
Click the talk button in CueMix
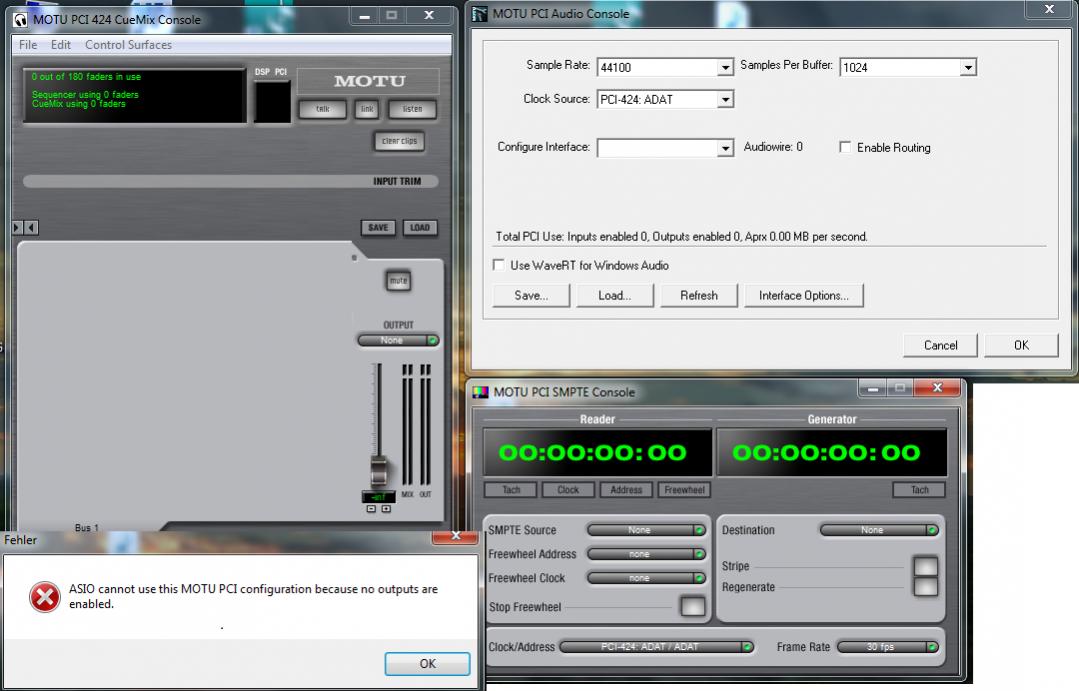point(322,109)
